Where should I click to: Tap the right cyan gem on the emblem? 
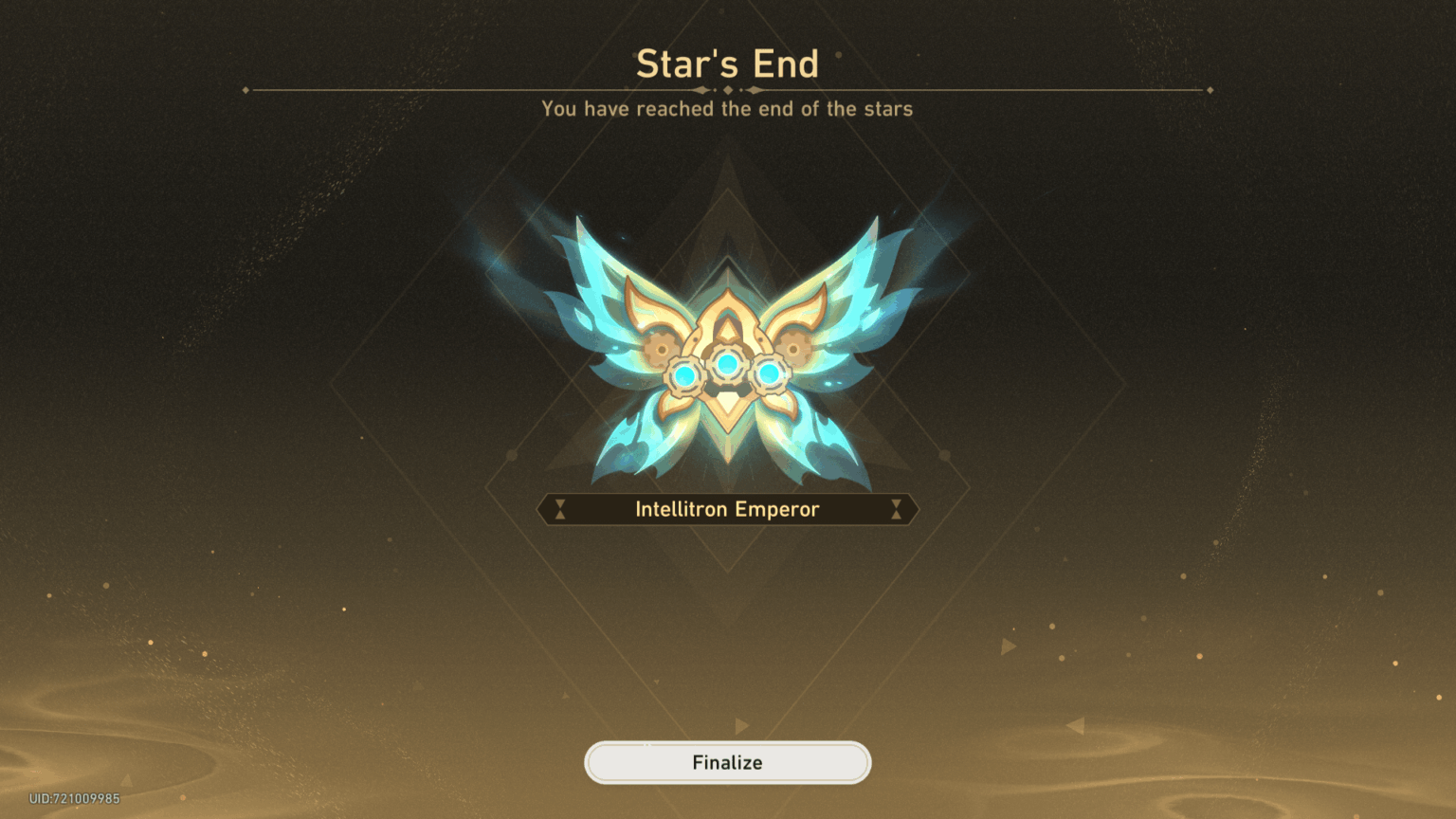pyautogui.click(x=769, y=374)
